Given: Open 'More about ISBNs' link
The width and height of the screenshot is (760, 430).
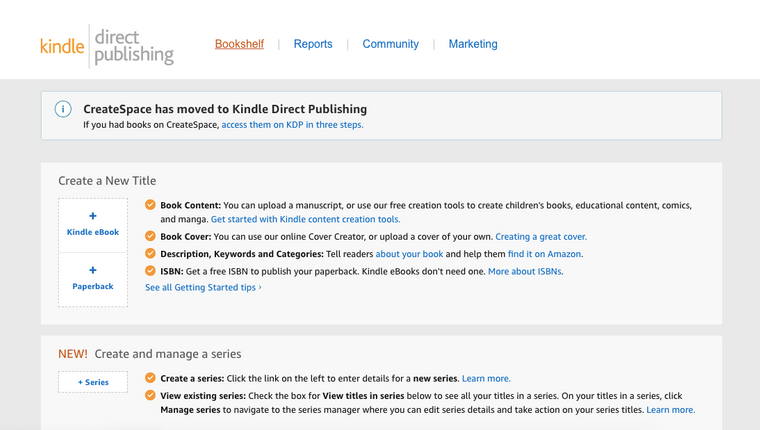Looking at the screenshot, I should [524, 271].
